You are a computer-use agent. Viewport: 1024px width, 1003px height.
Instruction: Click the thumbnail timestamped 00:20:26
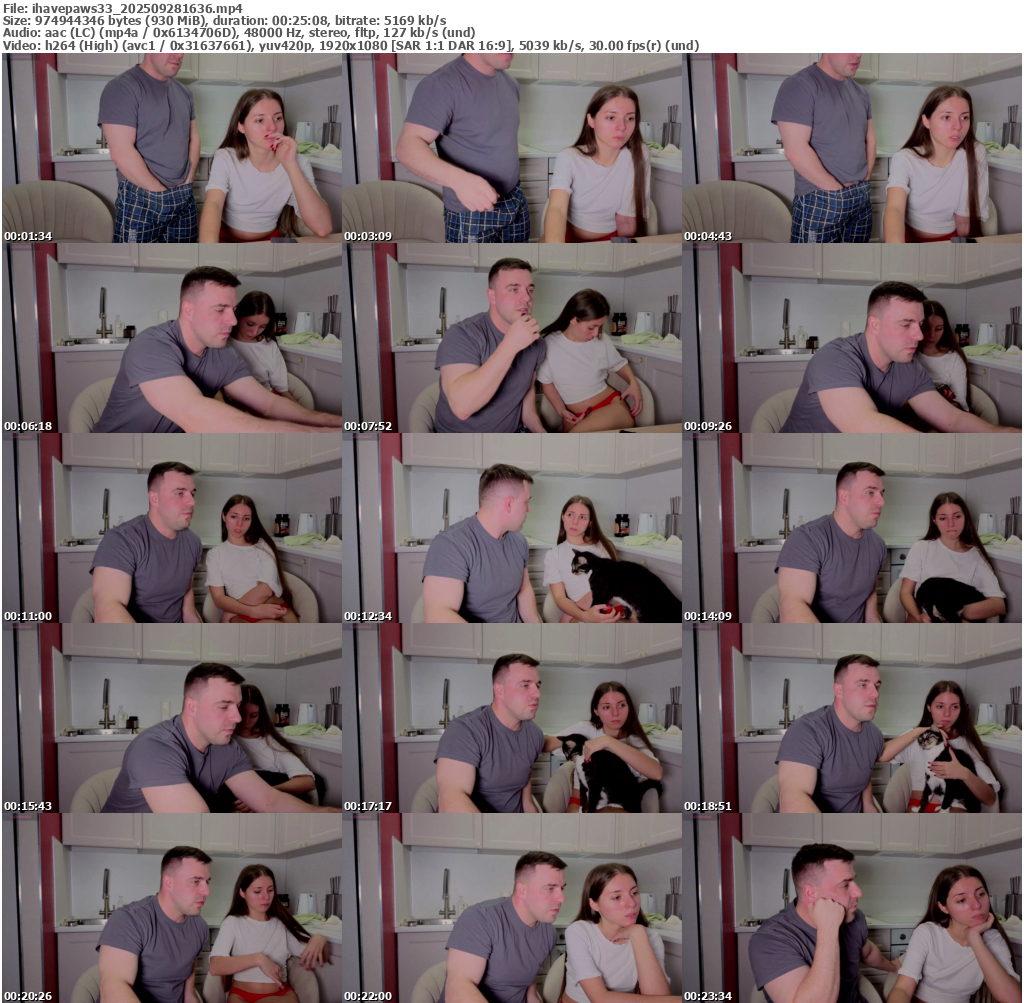(171, 908)
